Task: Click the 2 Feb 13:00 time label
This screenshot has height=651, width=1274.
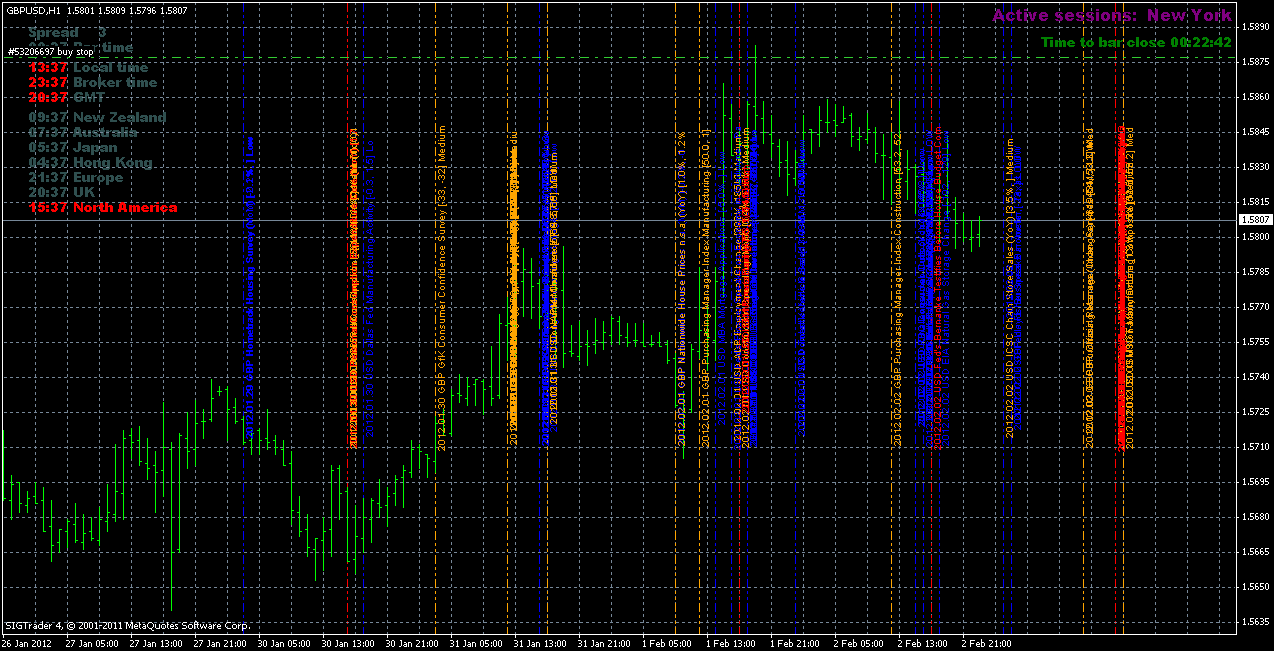Action: tap(923, 643)
